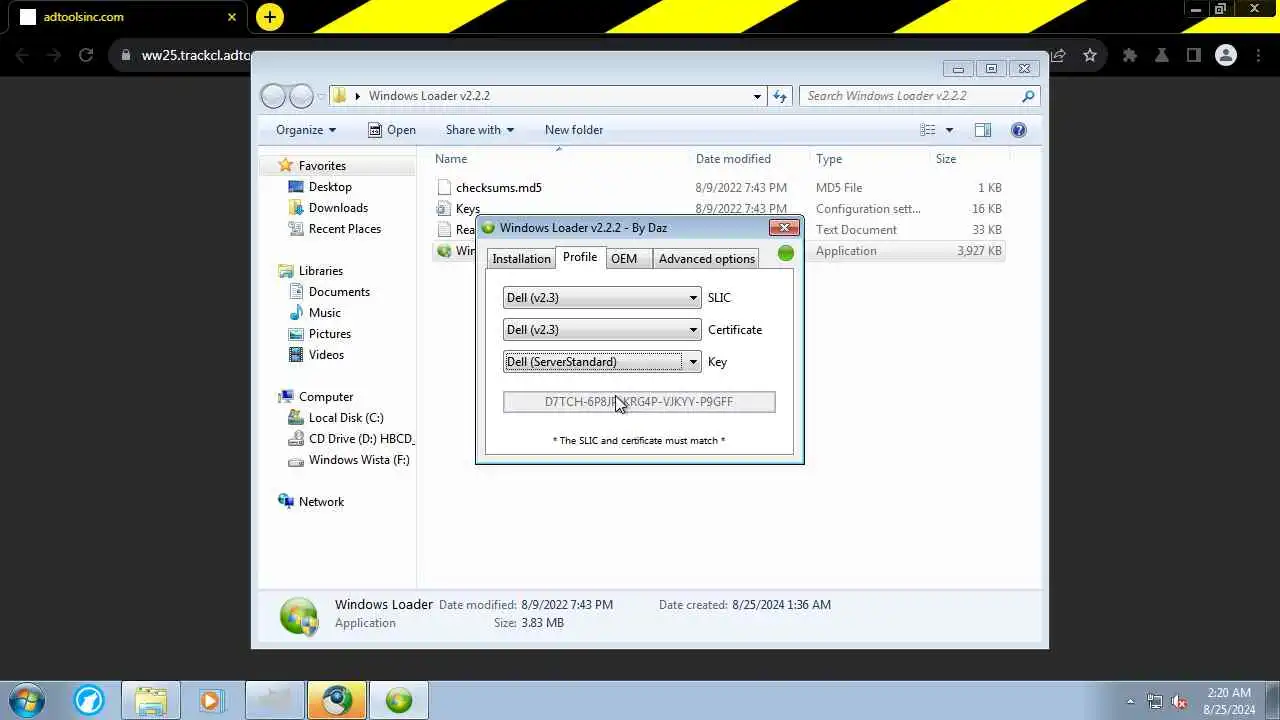The width and height of the screenshot is (1280, 720).
Task: Open the Chrome side panel icon
Action: click(1193, 56)
